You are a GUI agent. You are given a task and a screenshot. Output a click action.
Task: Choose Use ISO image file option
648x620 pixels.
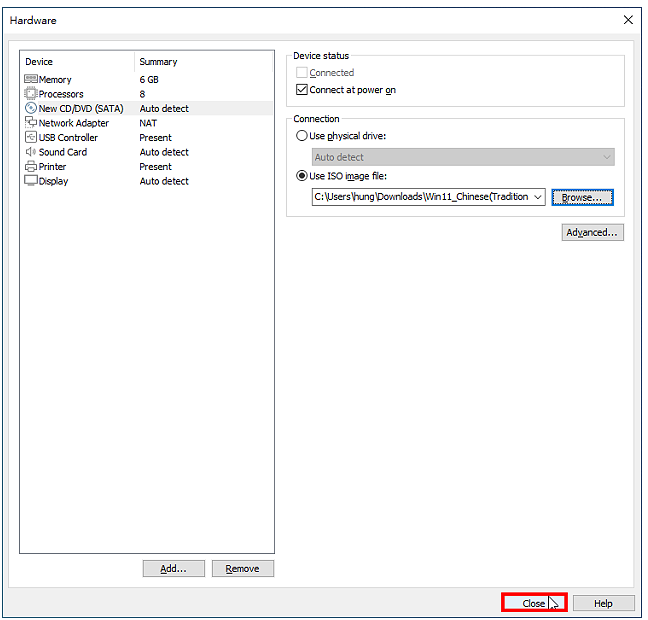(302, 176)
